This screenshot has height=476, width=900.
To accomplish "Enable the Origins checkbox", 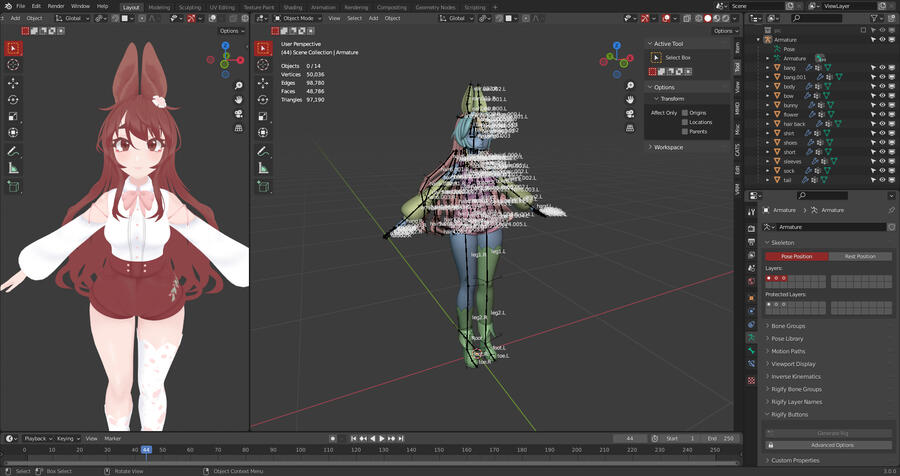I will pyautogui.click(x=685, y=113).
